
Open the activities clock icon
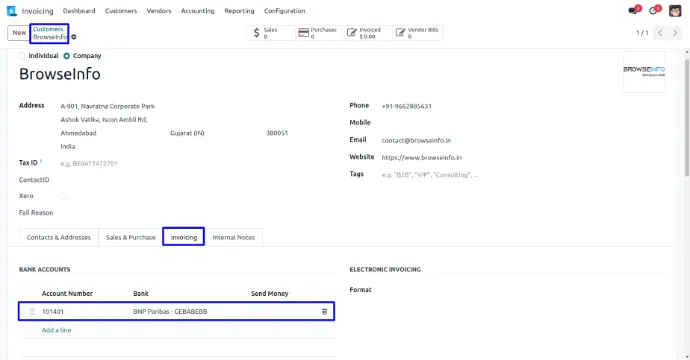[654, 11]
